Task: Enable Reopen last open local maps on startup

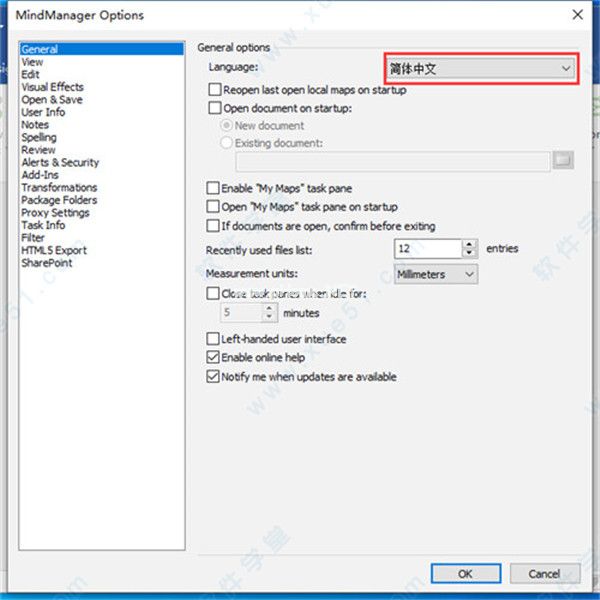Action: 215,90
